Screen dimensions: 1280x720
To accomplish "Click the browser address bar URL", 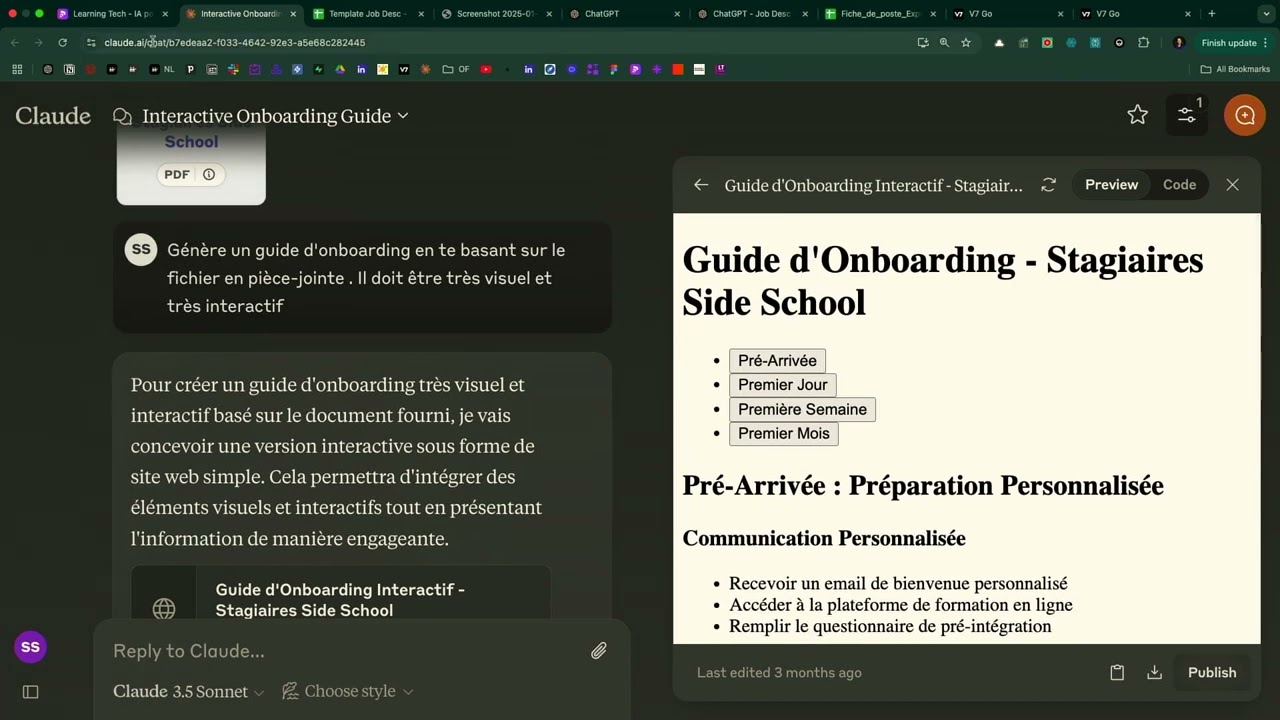I will point(235,43).
